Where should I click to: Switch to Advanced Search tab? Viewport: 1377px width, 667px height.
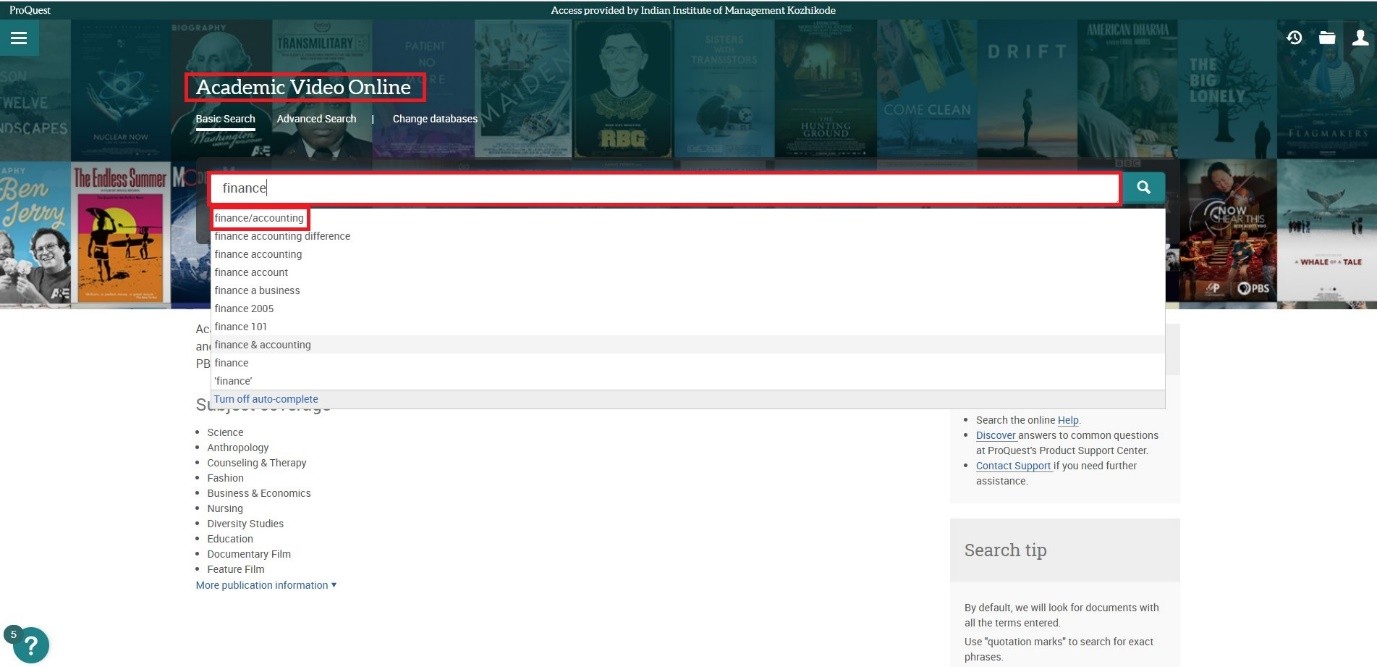coord(316,119)
